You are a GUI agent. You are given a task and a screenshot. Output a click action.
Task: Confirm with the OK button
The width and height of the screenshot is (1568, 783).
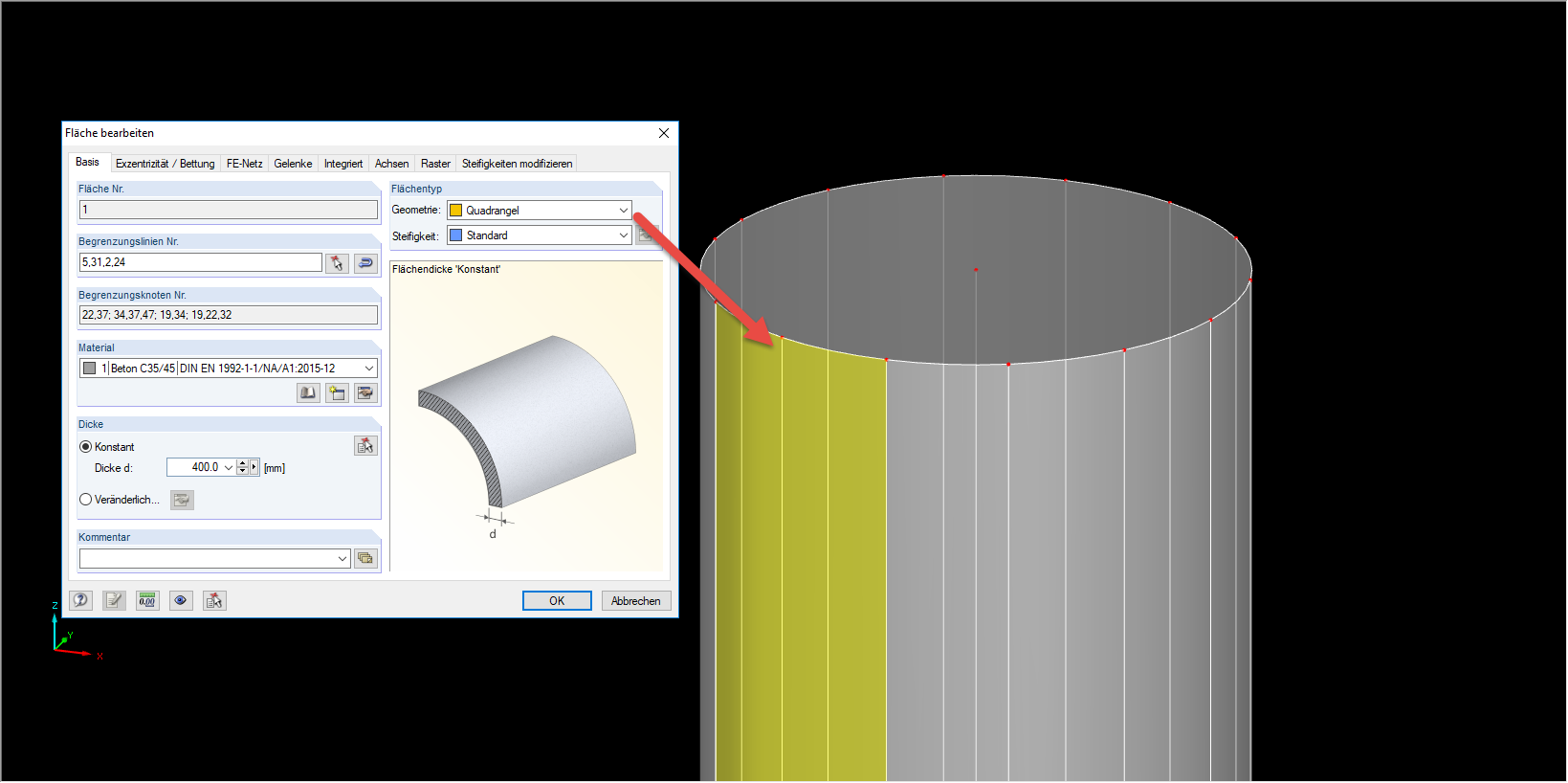pos(557,601)
